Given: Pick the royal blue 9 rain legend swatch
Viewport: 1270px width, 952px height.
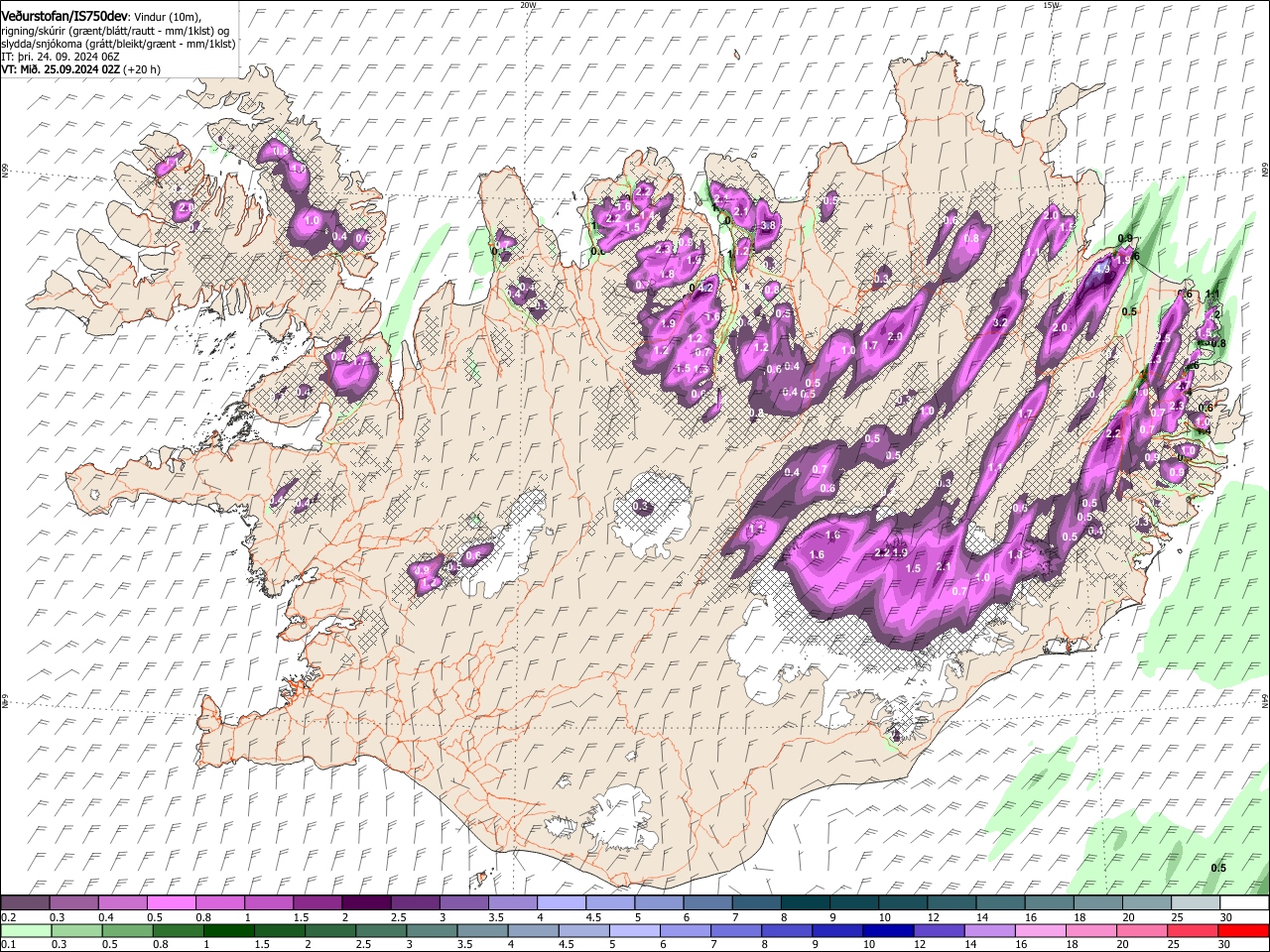Looking at the screenshot, I should [837, 931].
